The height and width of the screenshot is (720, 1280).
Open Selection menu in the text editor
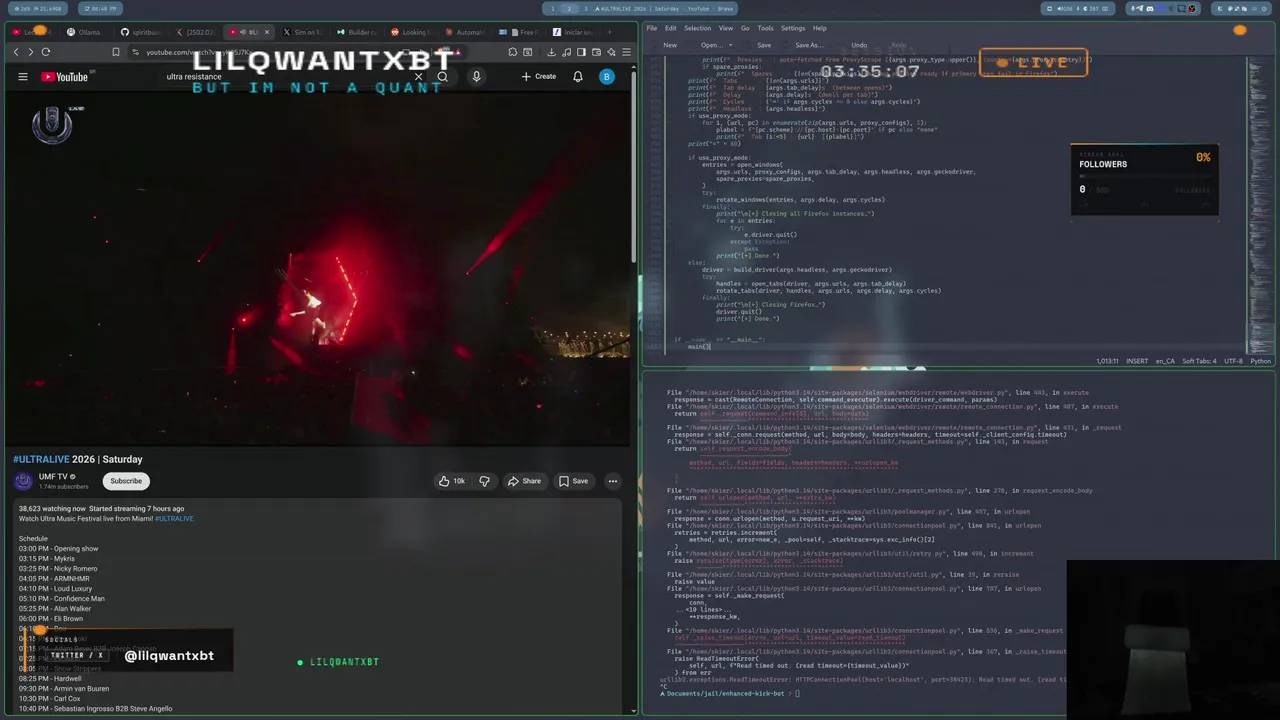[x=697, y=28]
